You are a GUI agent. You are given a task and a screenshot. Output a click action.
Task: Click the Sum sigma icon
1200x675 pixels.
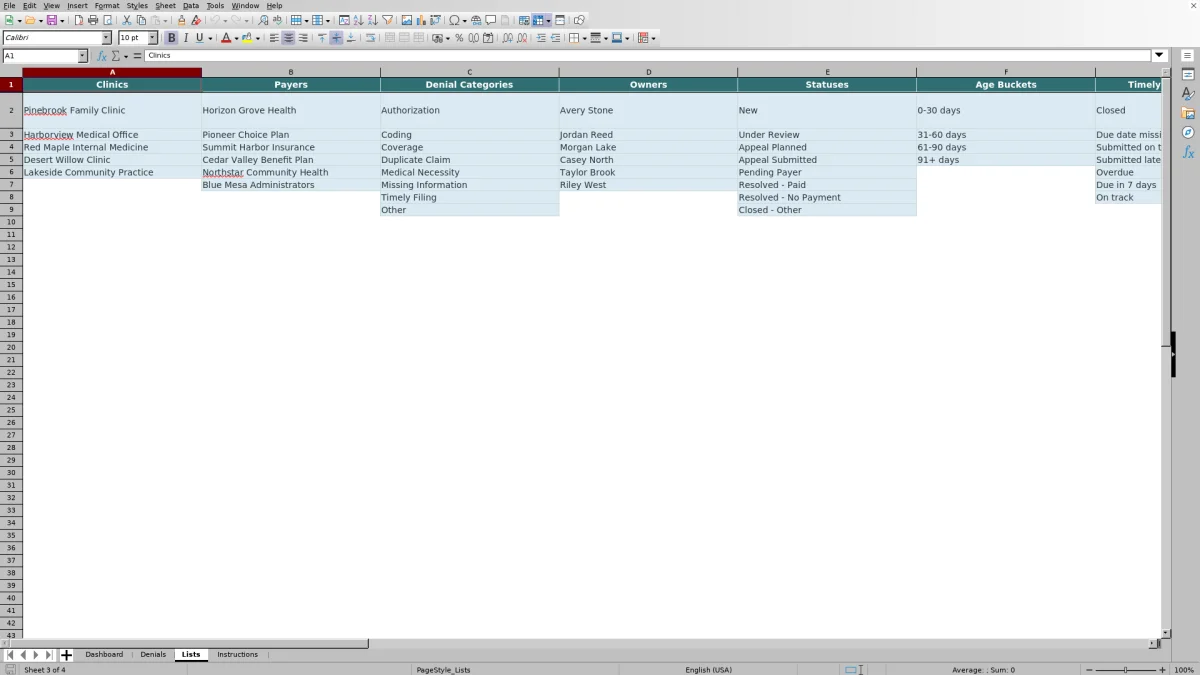click(116, 56)
